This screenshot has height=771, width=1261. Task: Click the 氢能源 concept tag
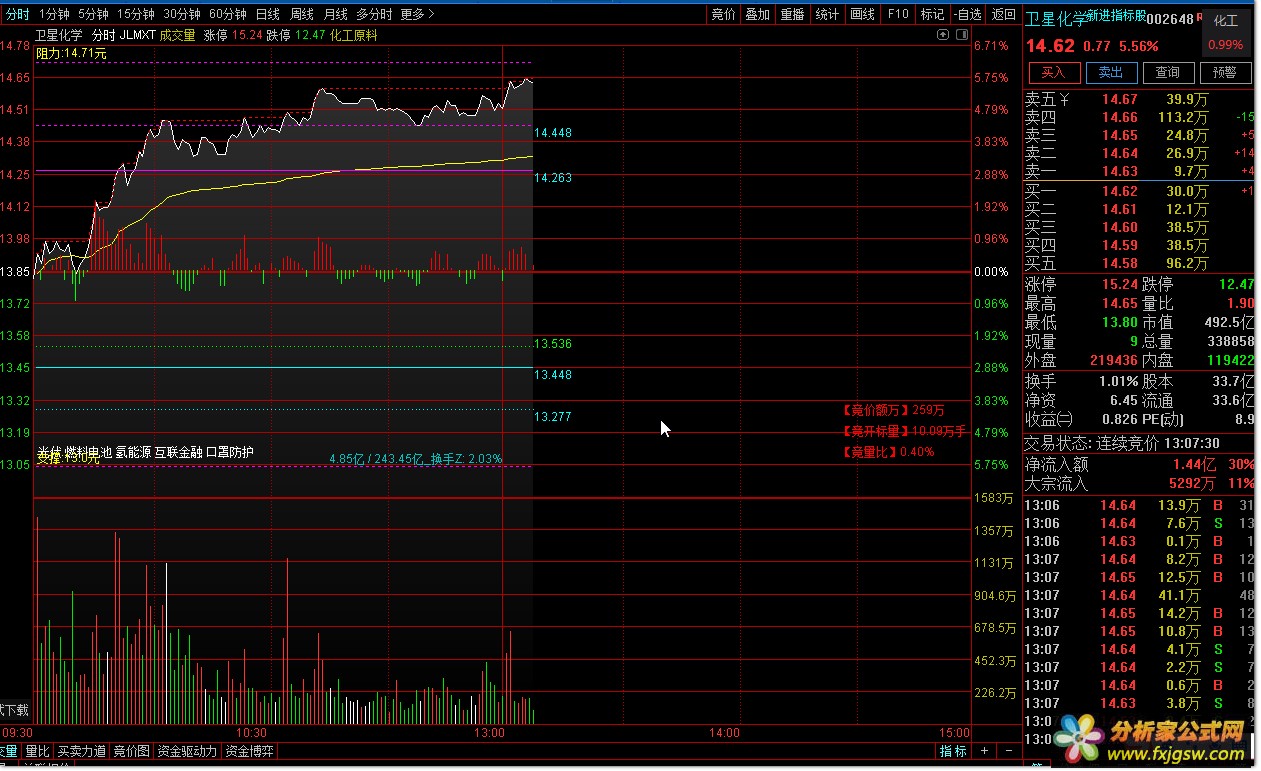point(133,453)
